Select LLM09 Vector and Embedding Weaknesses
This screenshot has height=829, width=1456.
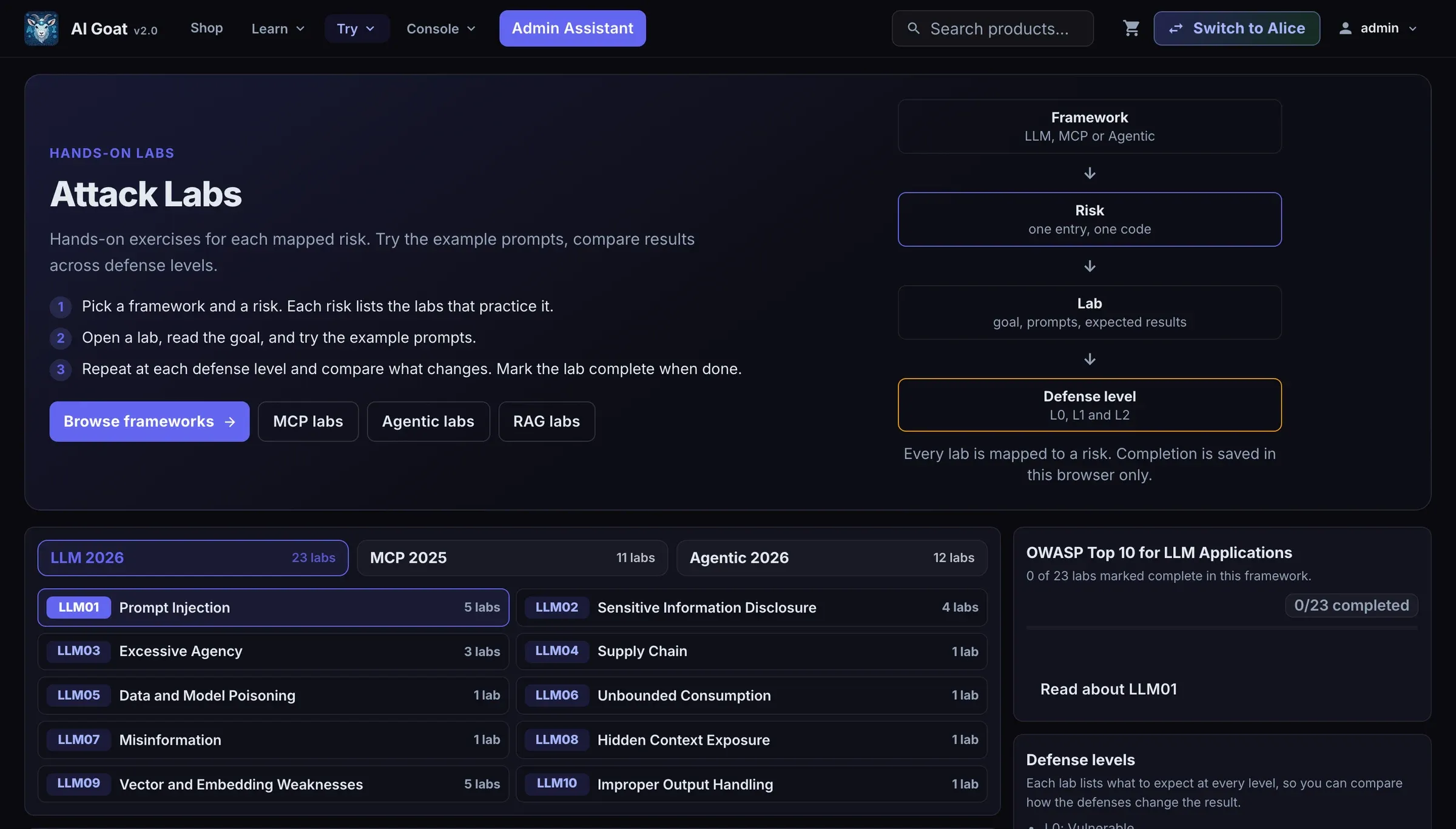274,784
